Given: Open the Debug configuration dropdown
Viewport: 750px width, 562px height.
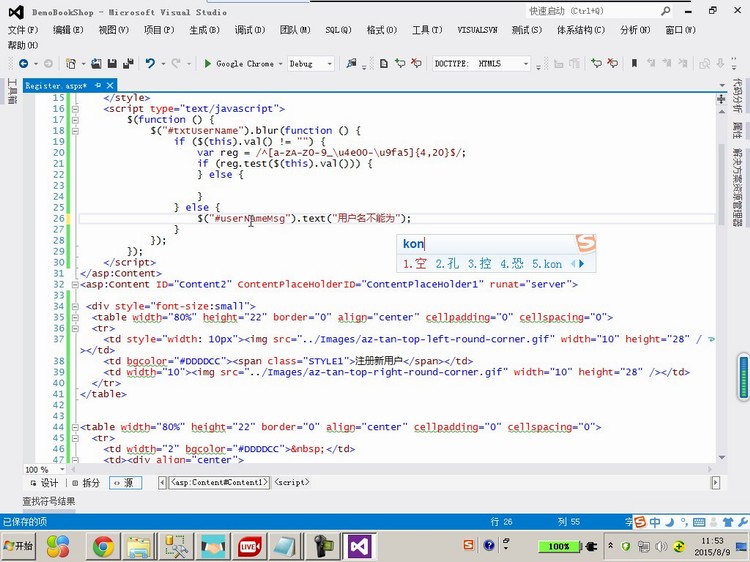Looking at the screenshot, I should (x=330, y=64).
